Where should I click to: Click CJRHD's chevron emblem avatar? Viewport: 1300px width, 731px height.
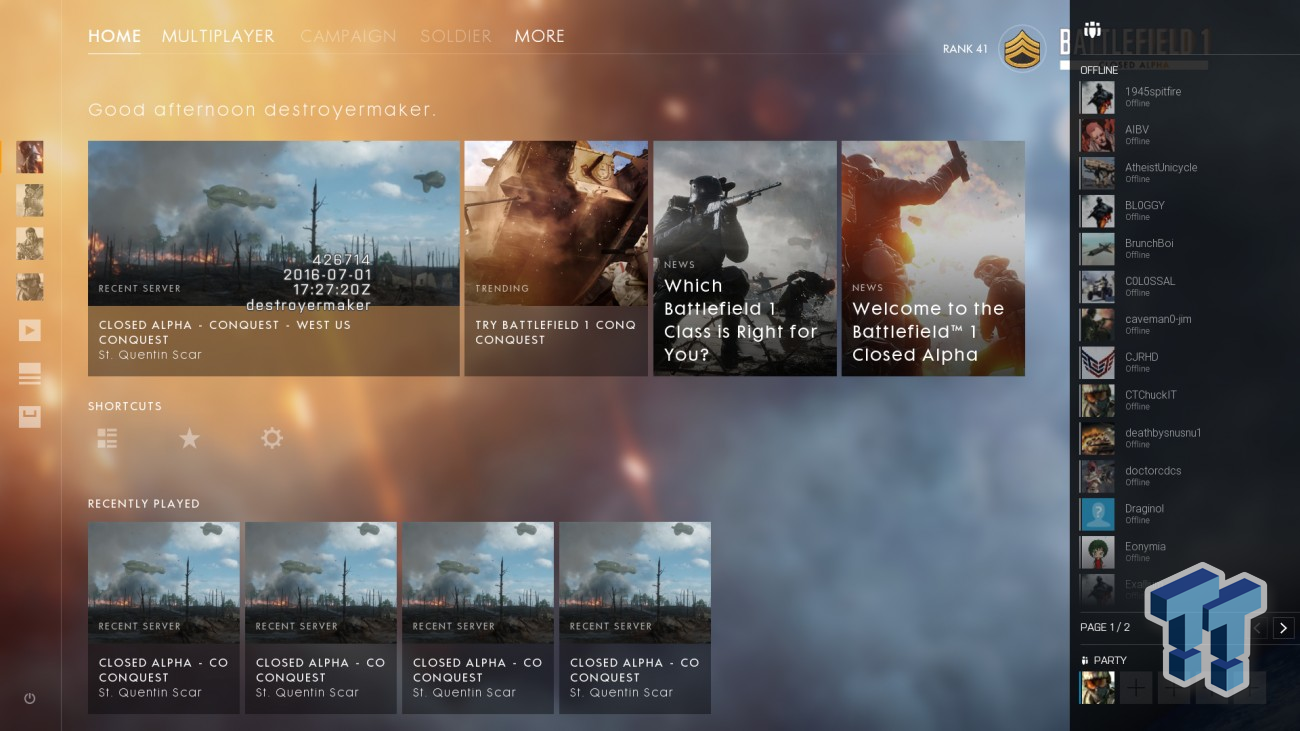click(1097, 364)
